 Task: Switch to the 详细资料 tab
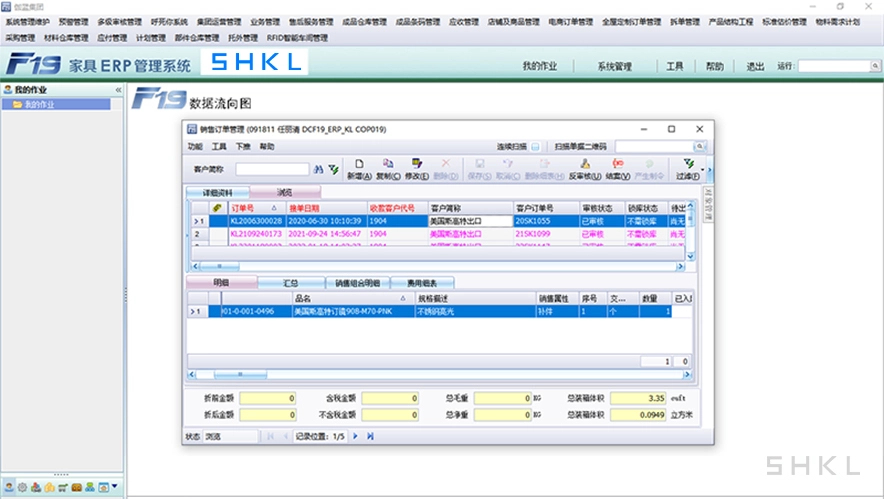click(x=218, y=193)
